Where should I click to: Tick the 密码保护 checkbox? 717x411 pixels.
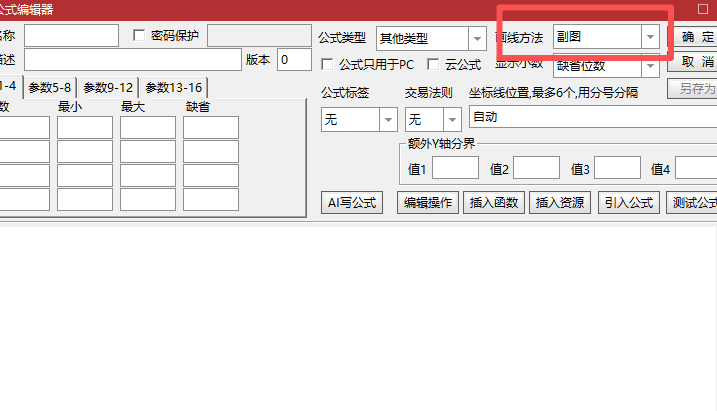coord(139,35)
